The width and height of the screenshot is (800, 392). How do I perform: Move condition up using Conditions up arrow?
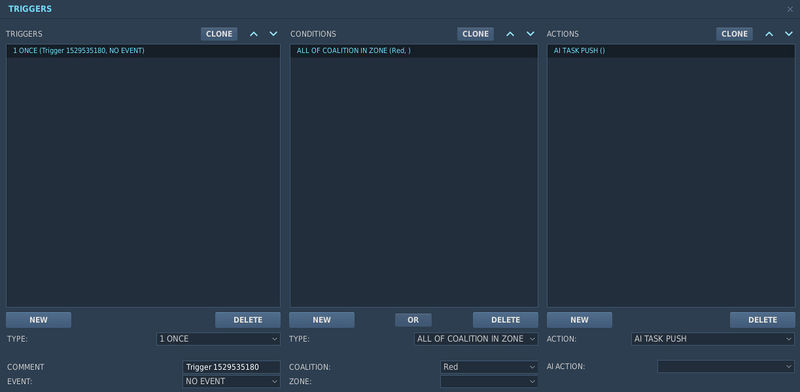pos(510,34)
